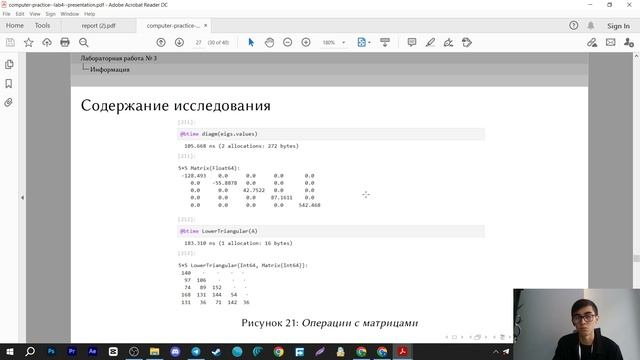This screenshot has width=640, height=360.
Task: Send file by email envelope icon
Action: point(610,42)
